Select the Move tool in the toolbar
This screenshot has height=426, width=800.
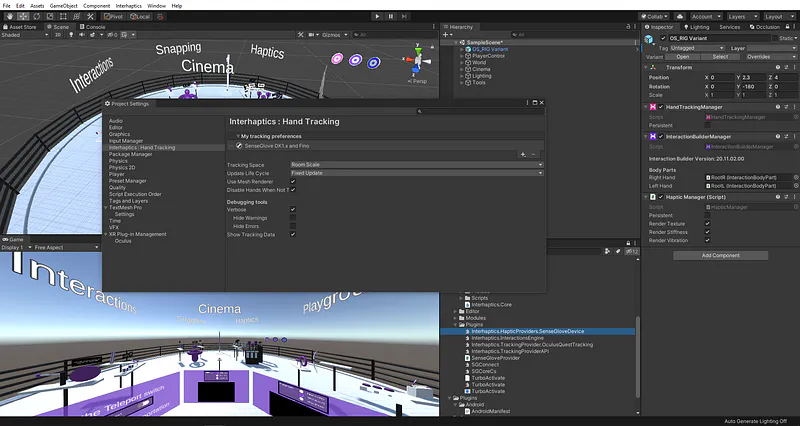click(x=23, y=16)
